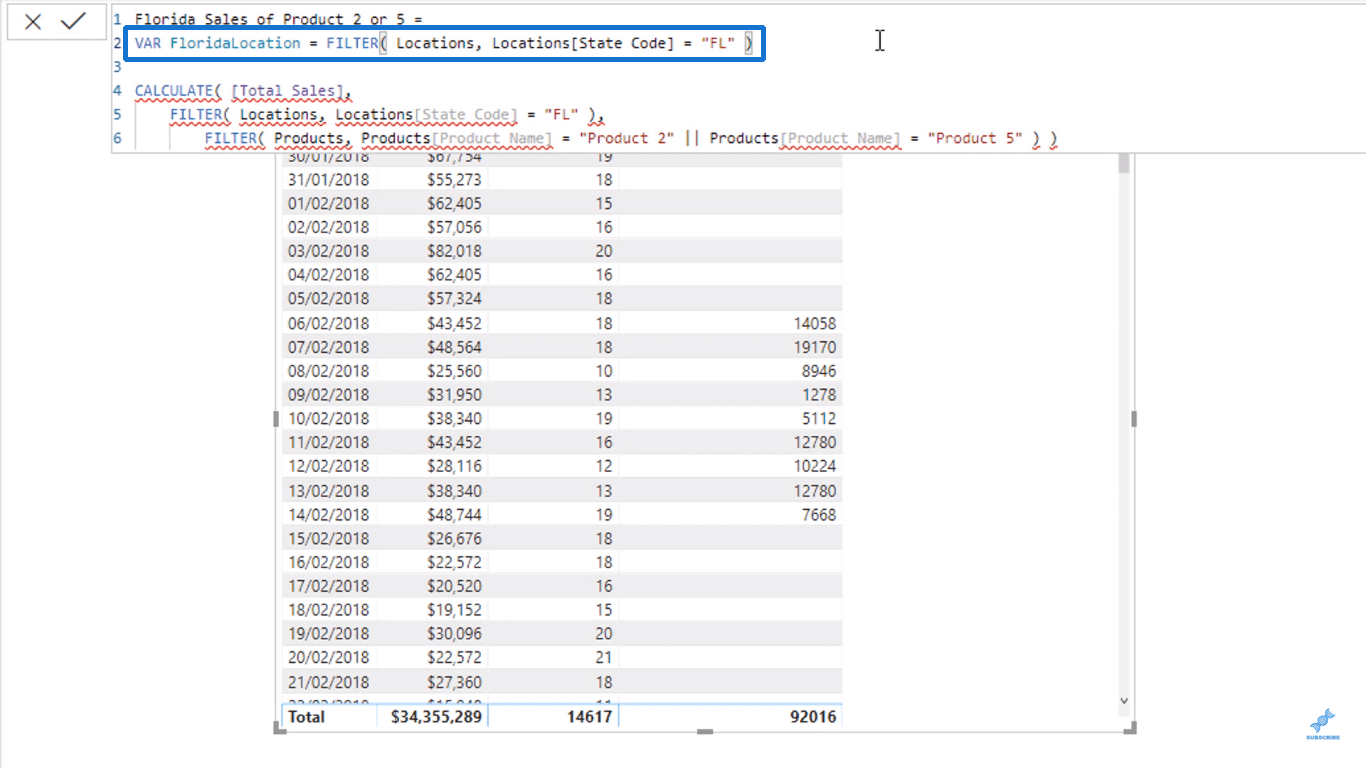
Task: Click "Product 2" string in line 6
Action: pos(627,138)
